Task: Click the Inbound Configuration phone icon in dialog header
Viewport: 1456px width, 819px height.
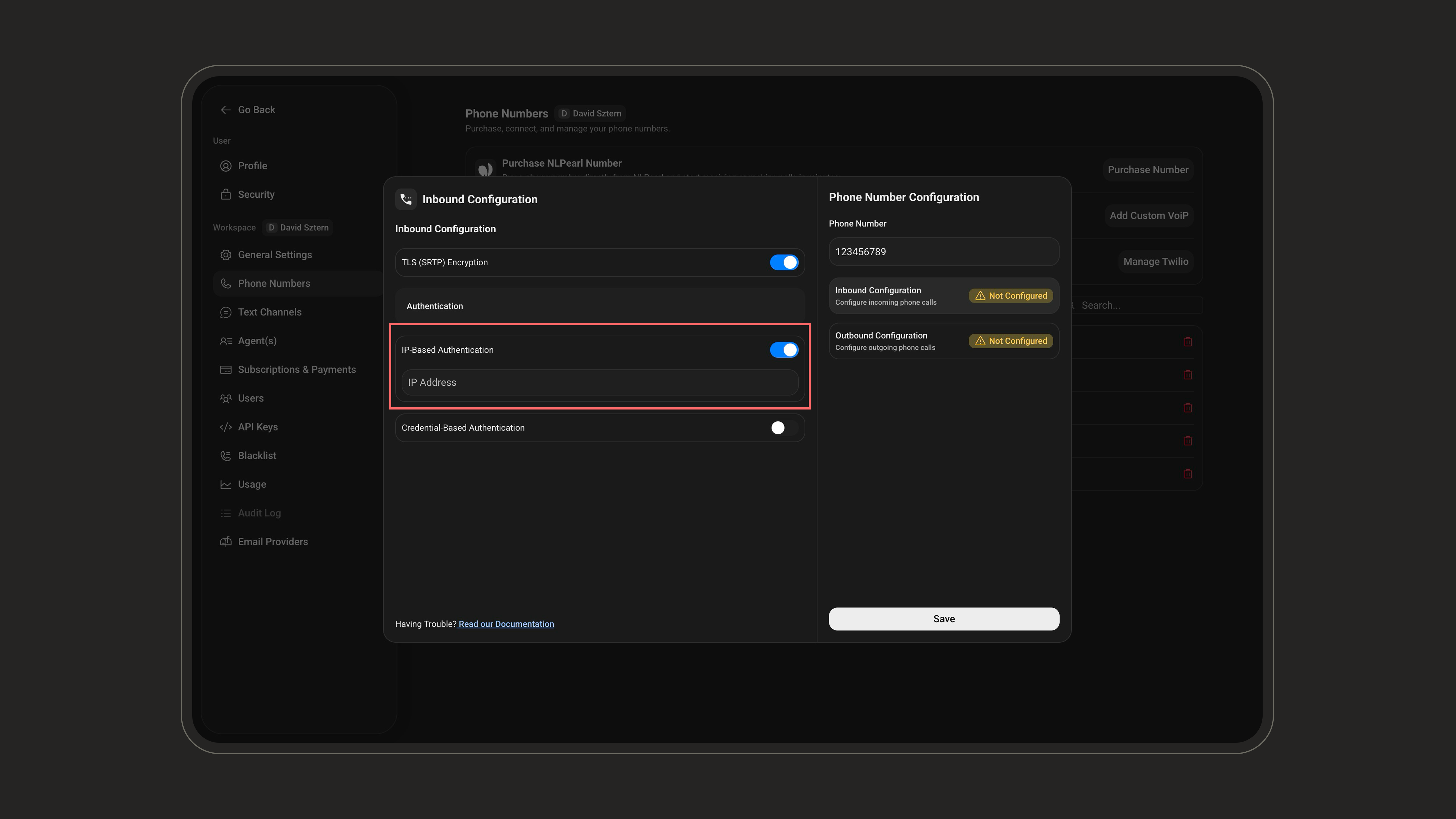Action: point(406,199)
